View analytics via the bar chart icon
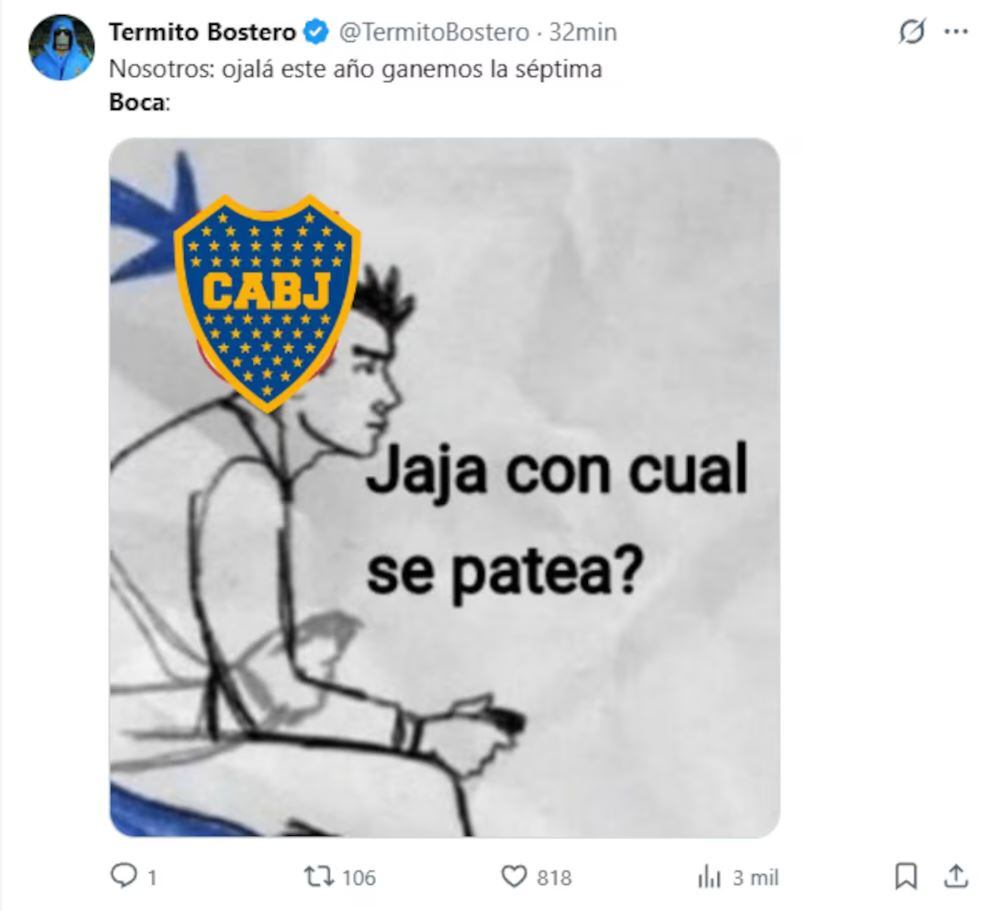The width and height of the screenshot is (992, 911). (709, 877)
